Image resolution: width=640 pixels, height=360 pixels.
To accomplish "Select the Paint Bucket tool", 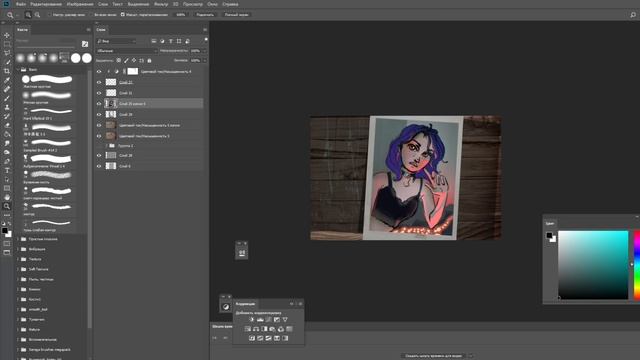I will tap(7, 134).
